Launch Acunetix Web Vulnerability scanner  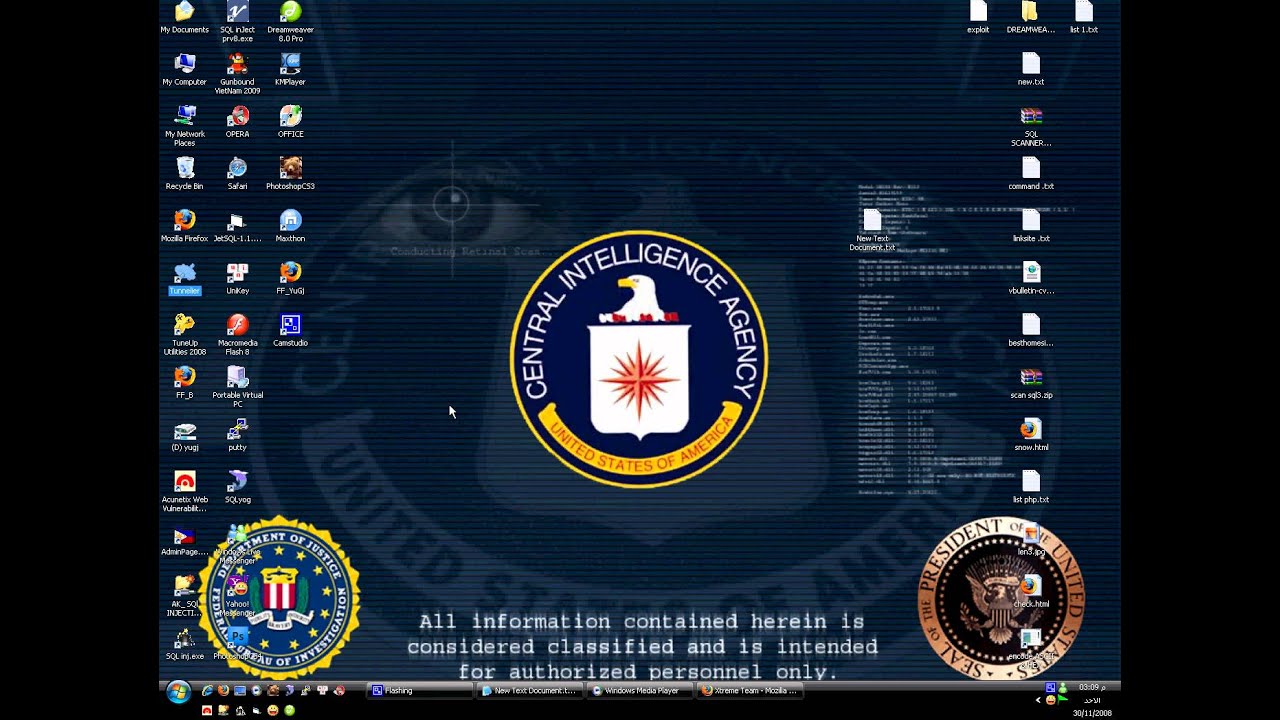[184, 491]
